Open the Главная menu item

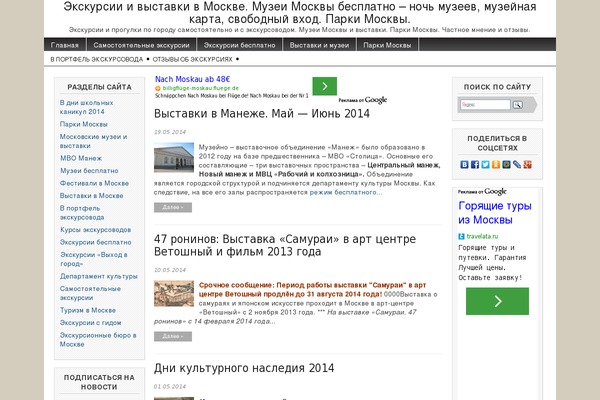(65, 46)
